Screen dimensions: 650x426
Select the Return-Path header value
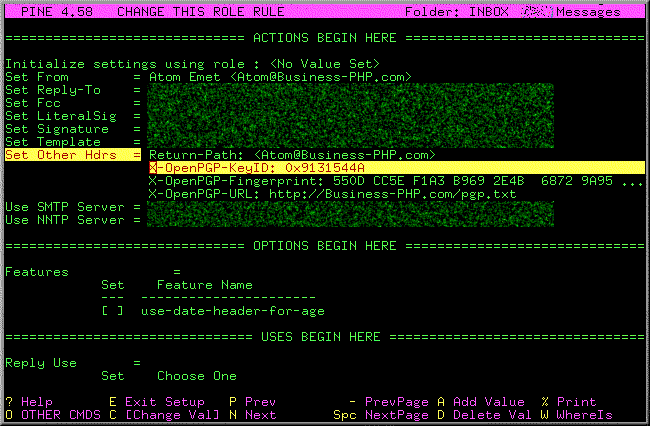pyautogui.click(x=292, y=155)
